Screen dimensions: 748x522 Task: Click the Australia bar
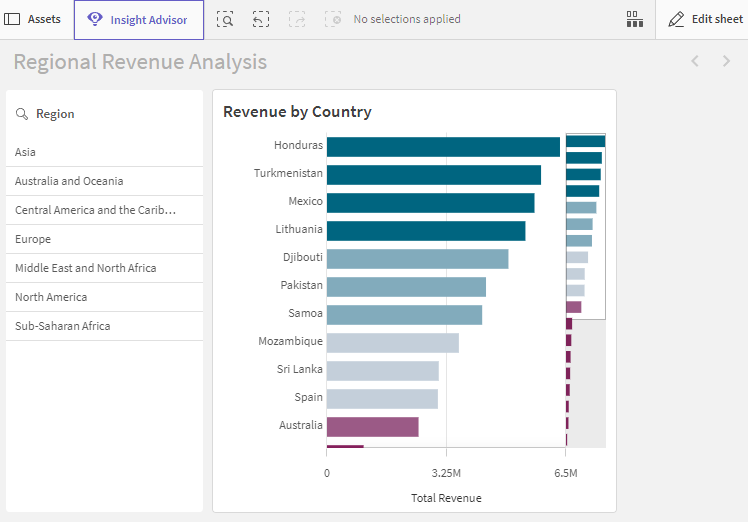373,427
